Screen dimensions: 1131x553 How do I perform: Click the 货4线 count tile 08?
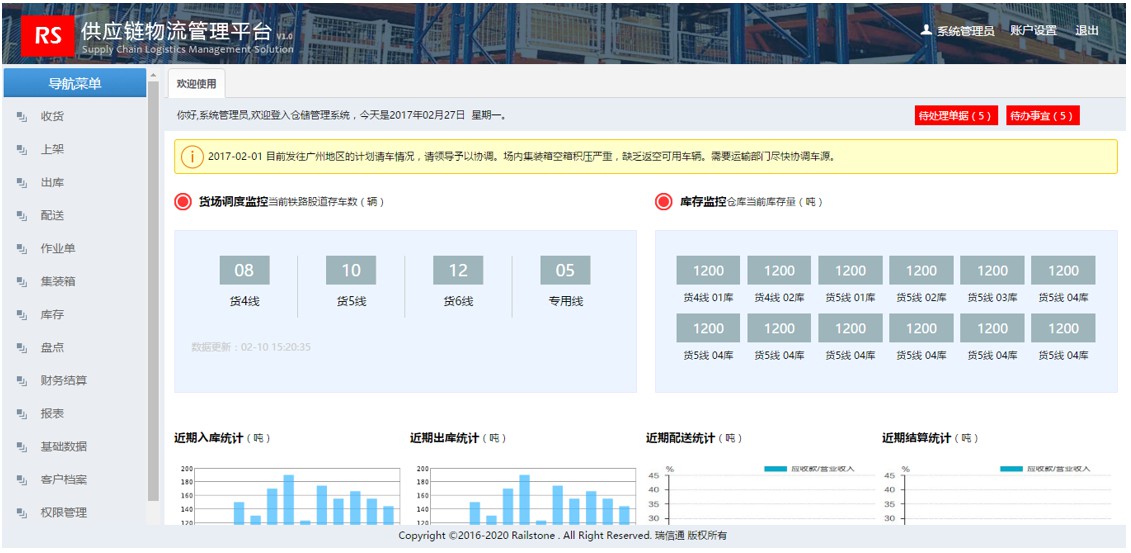244,270
